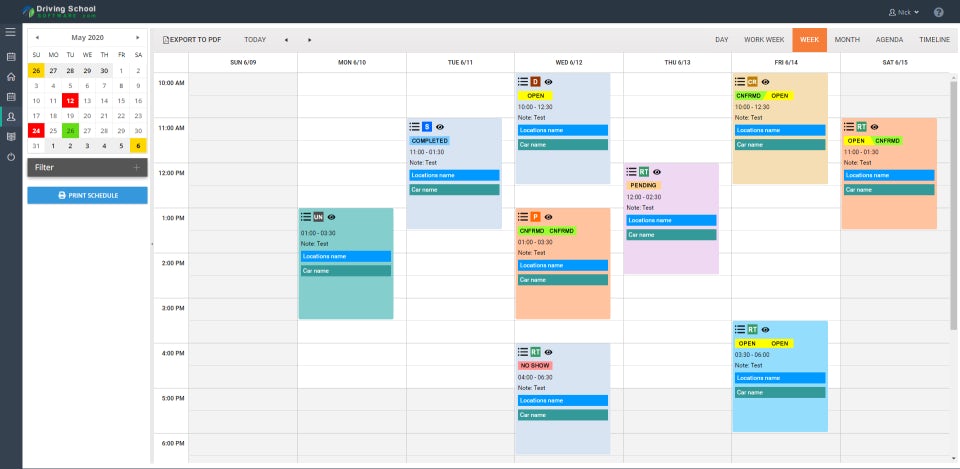The height and width of the screenshot is (469, 960).
Task: Click the D badge on Wednesday 10:00 appointment
Action: [535, 81]
